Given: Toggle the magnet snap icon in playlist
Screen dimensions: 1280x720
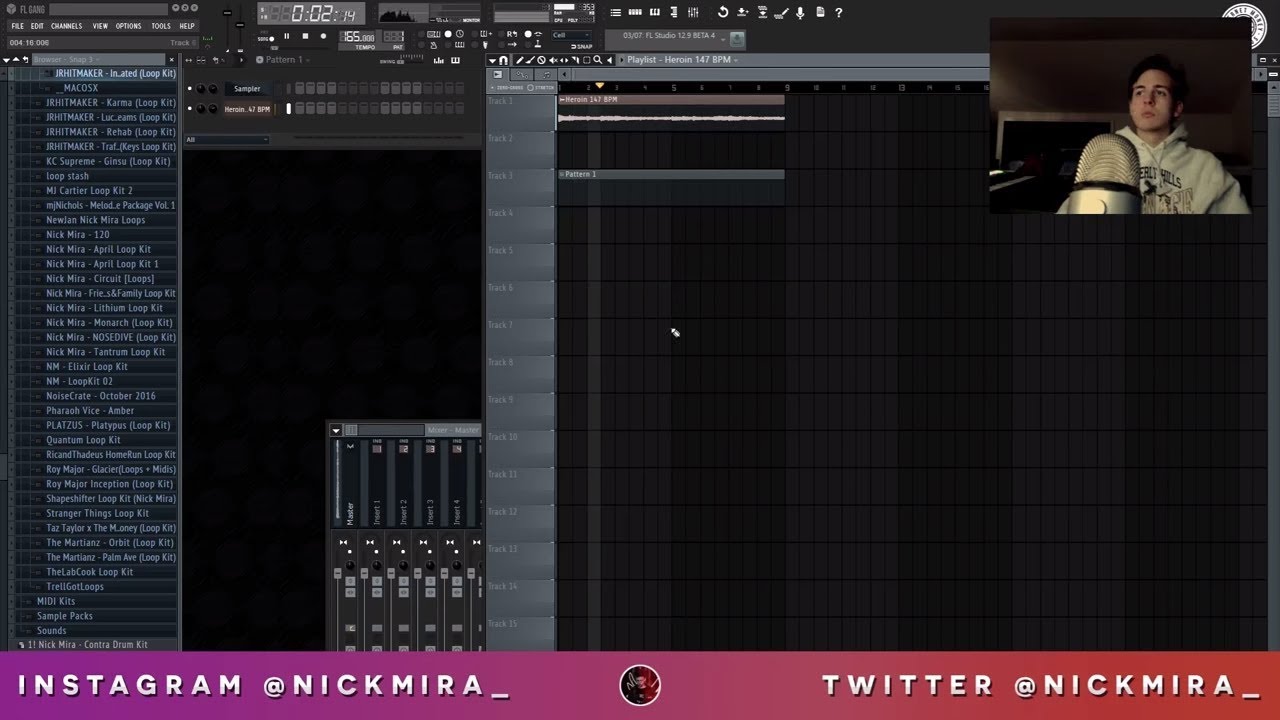Looking at the screenshot, I should click(503, 60).
